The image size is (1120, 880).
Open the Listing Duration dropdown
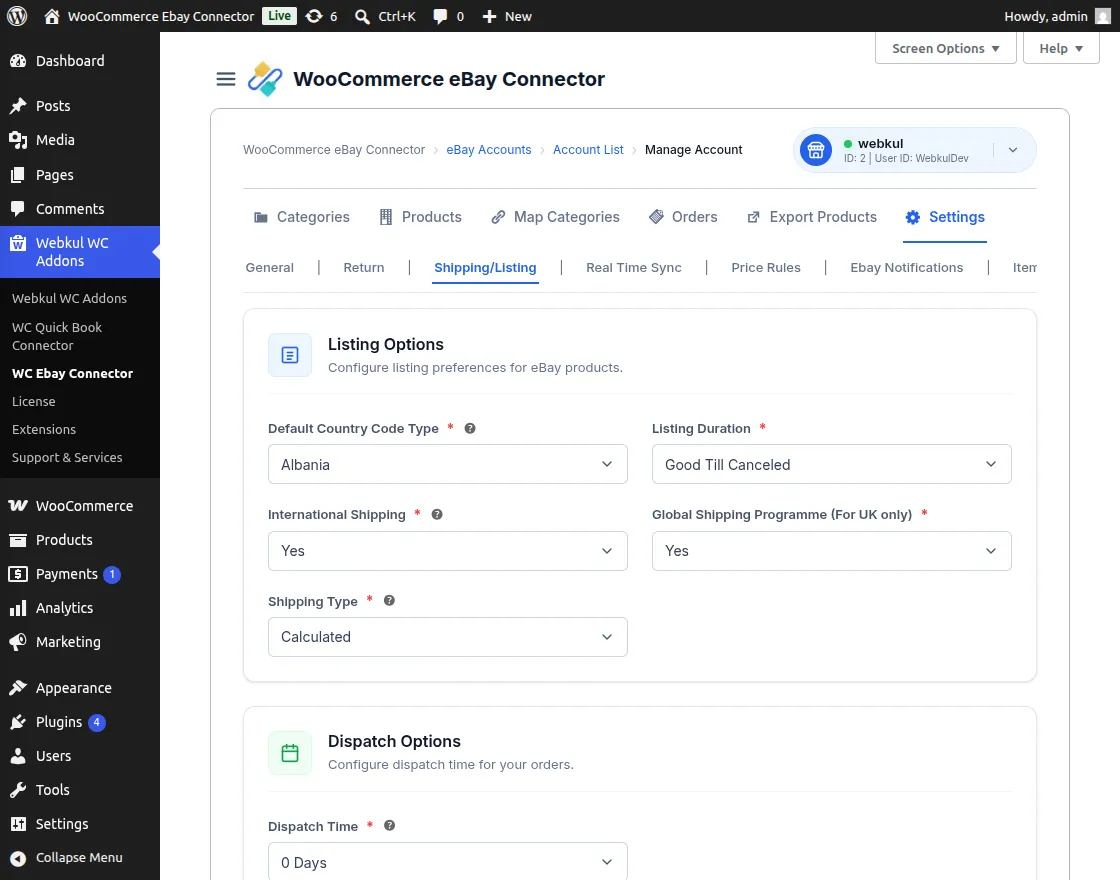coord(831,464)
